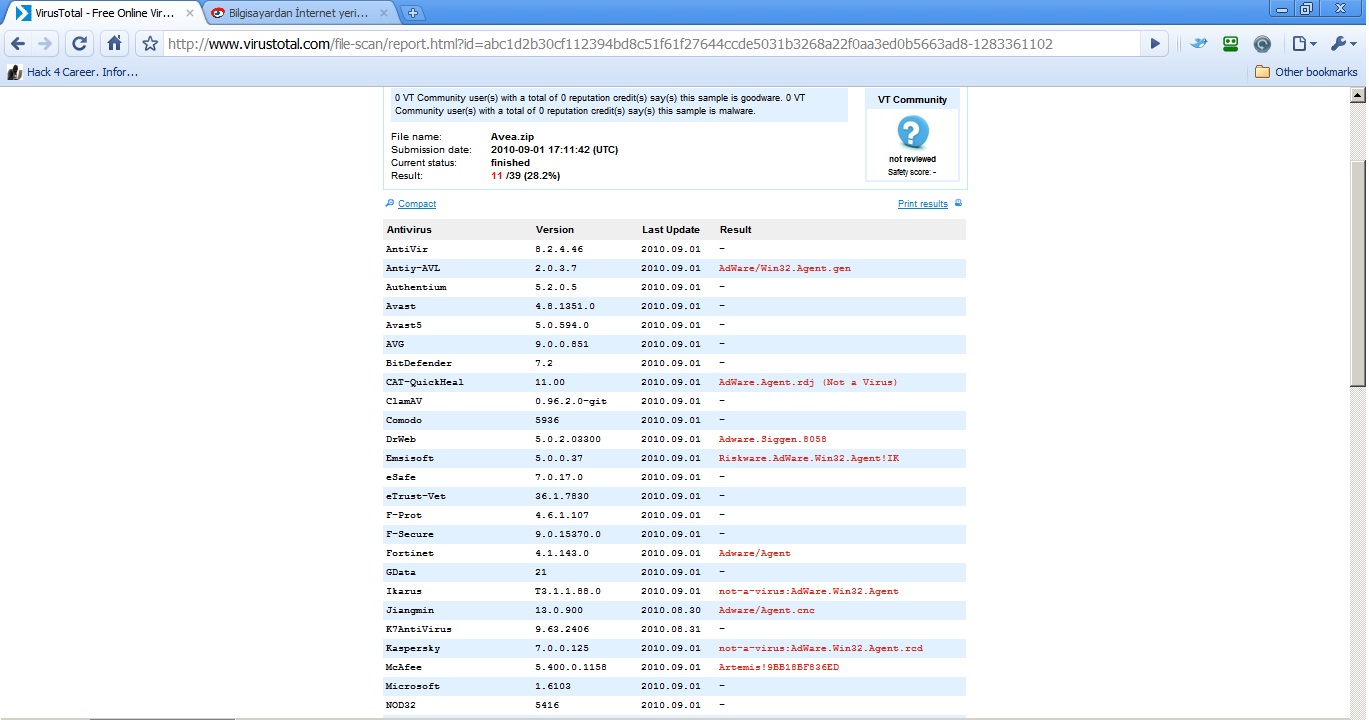The image size is (1369, 720).
Task: Click the Last Update column header
Action: coord(671,230)
